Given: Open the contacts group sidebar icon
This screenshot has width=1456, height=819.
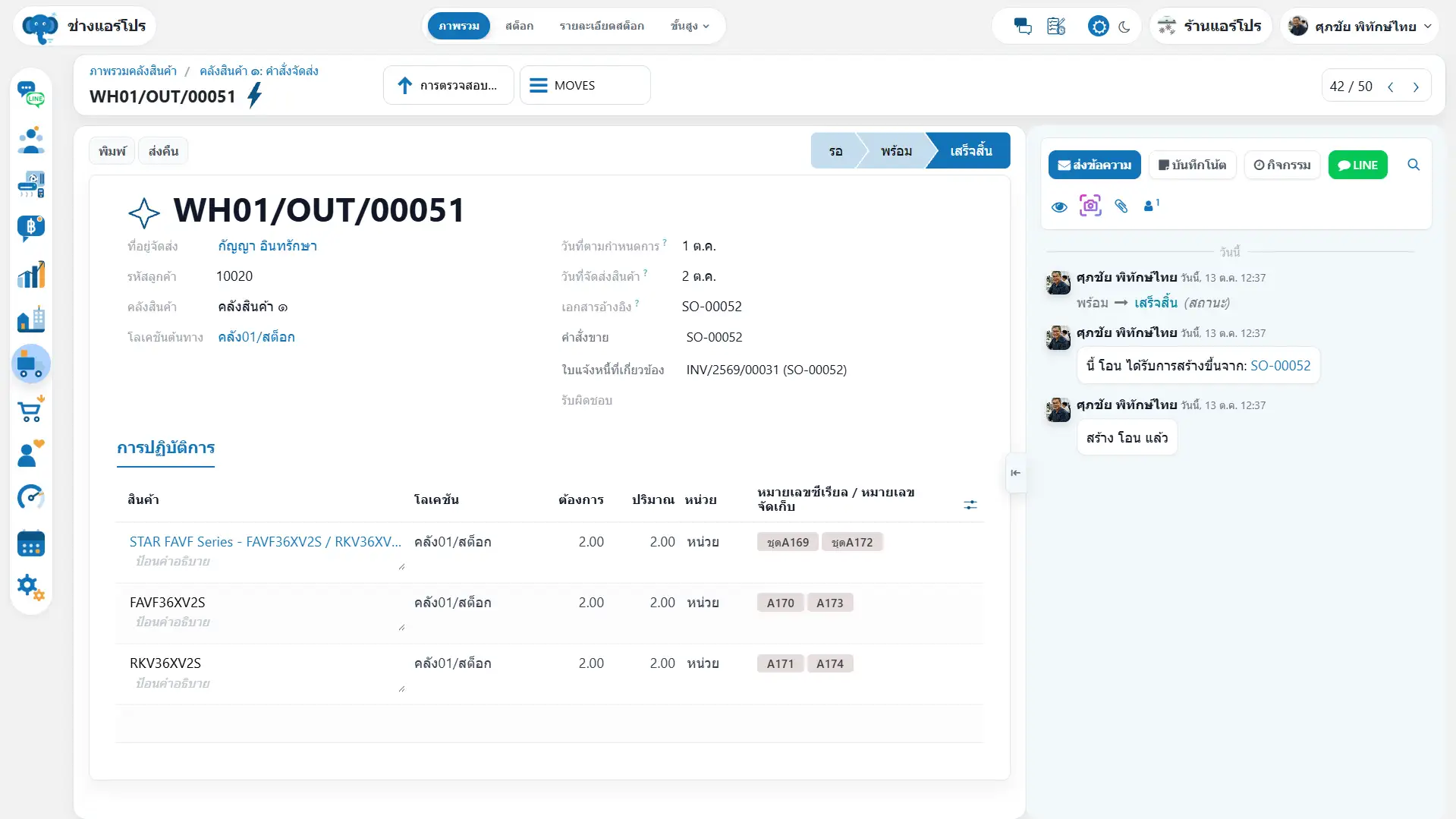Looking at the screenshot, I should point(31,140).
